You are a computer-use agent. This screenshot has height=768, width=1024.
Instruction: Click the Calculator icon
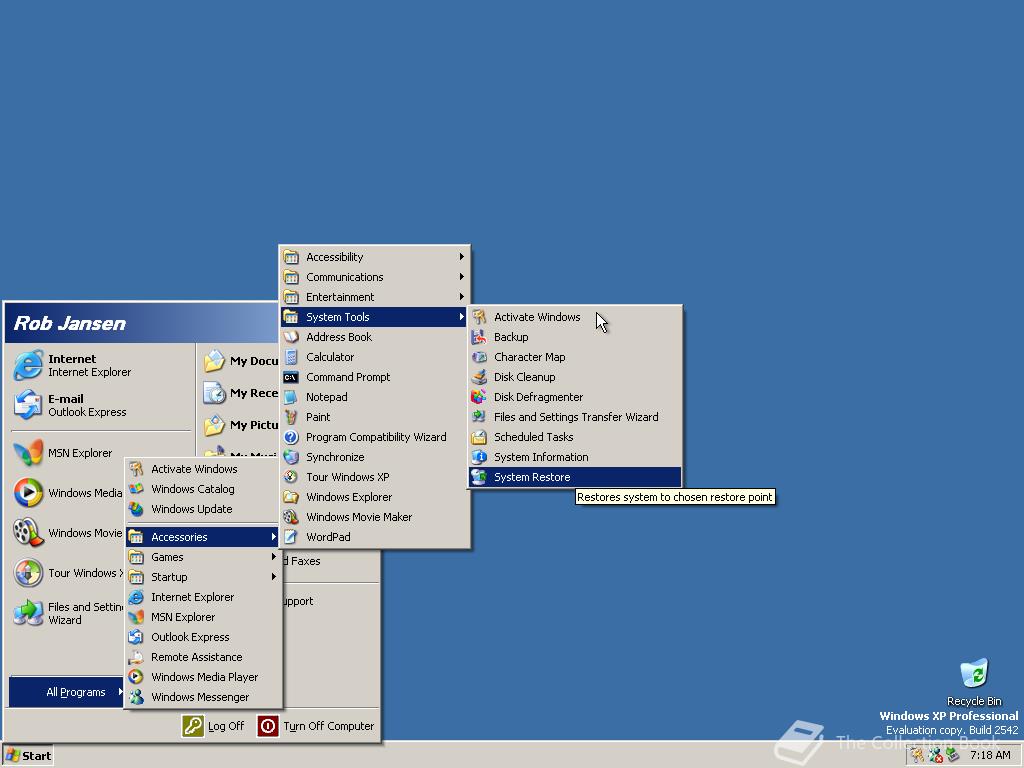291,357
